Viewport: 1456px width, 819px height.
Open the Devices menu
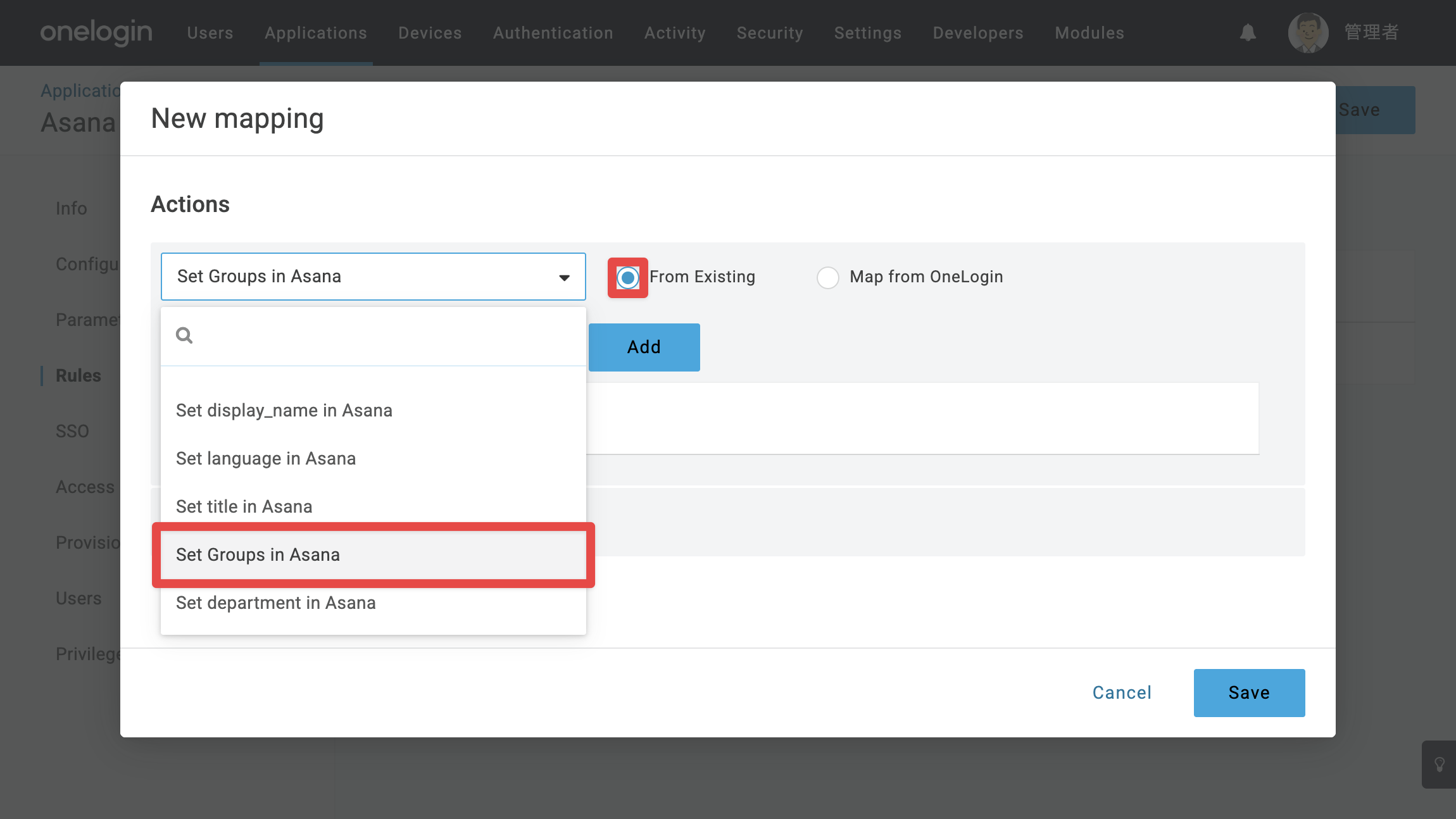(x=430, y=32)
